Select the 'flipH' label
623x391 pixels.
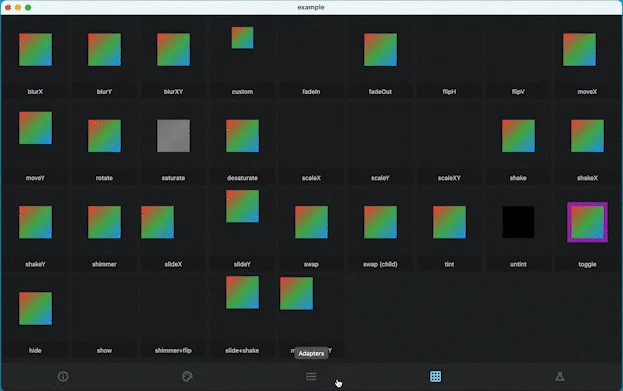coord(449,92)
